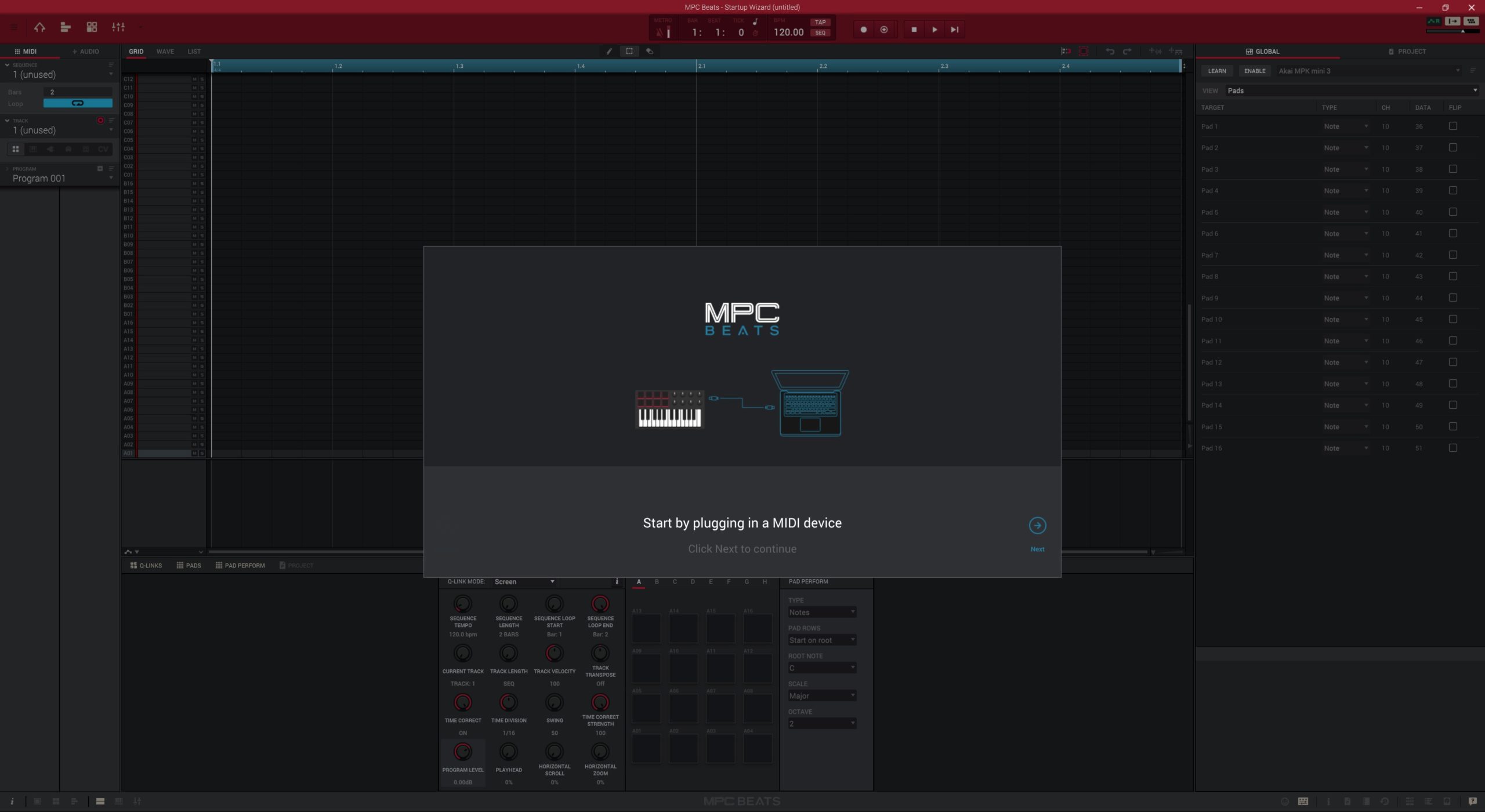Select the A01 pad row
Viewport: 1485px width, 812px height.
[164, 454]
